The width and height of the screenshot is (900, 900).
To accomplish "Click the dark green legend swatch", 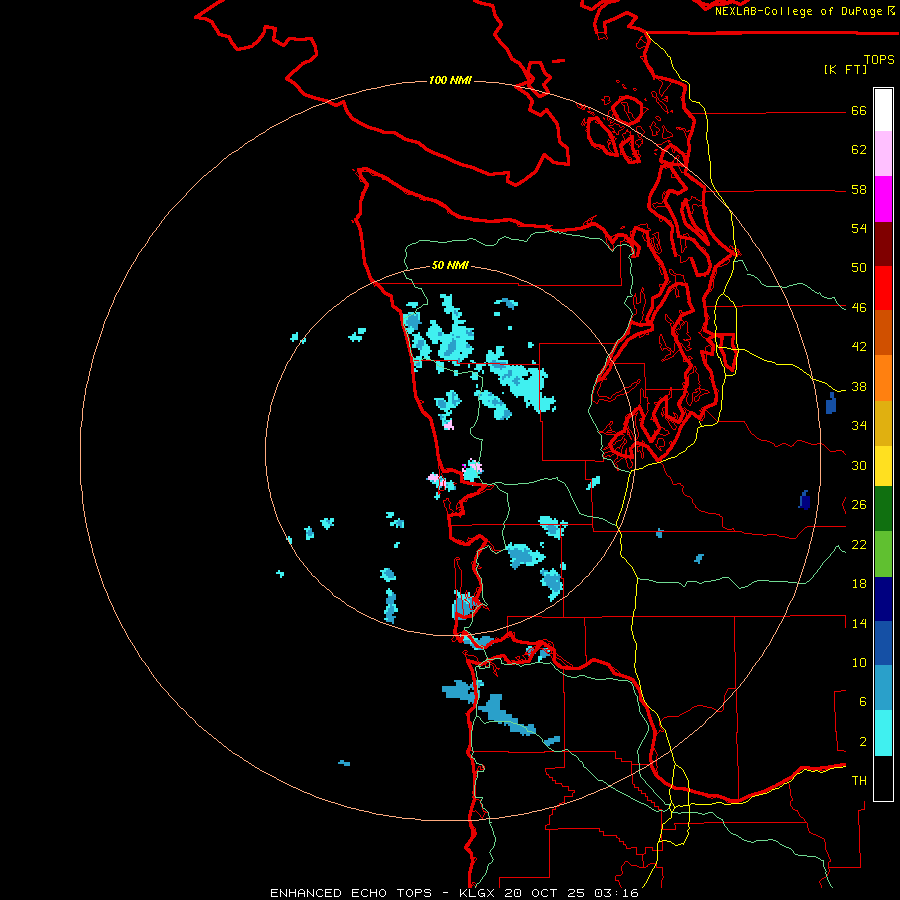I will tap(883, 509).
